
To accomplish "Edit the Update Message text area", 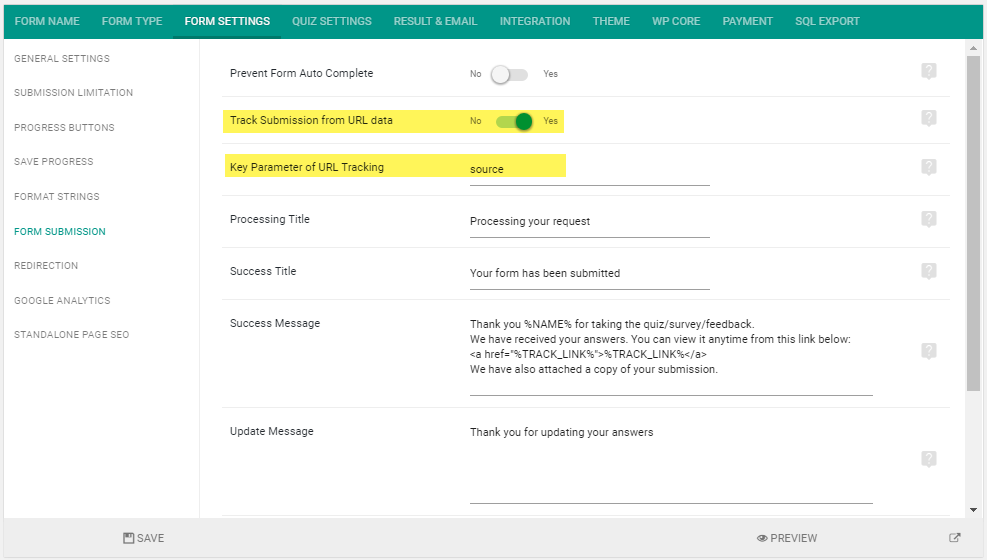I will (671, 464).
